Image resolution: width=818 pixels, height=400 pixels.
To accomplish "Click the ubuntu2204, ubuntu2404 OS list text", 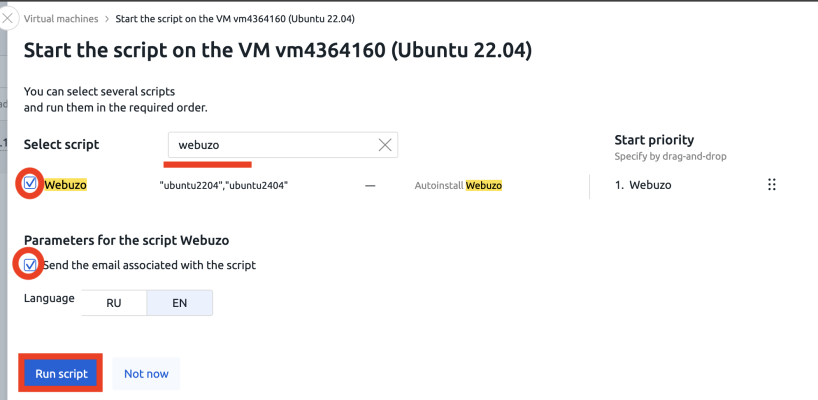I will 224,185.
